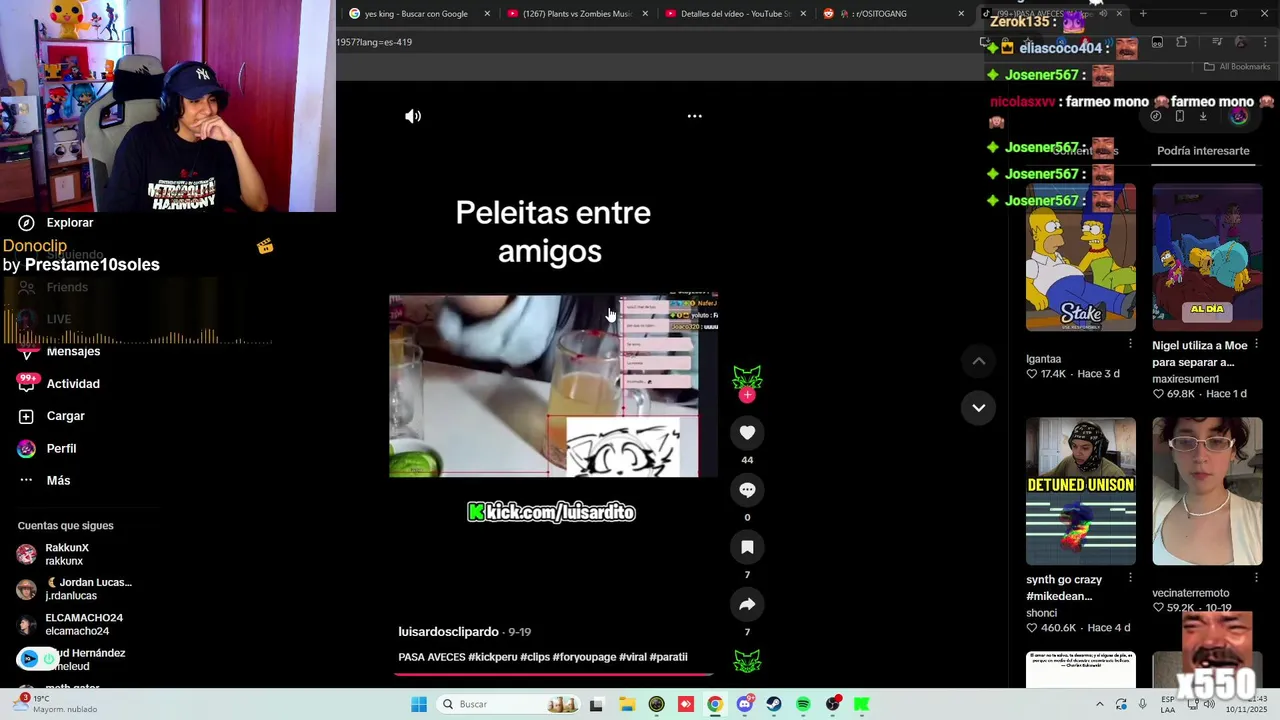Open options menu for synth go crazy video

1131,578
